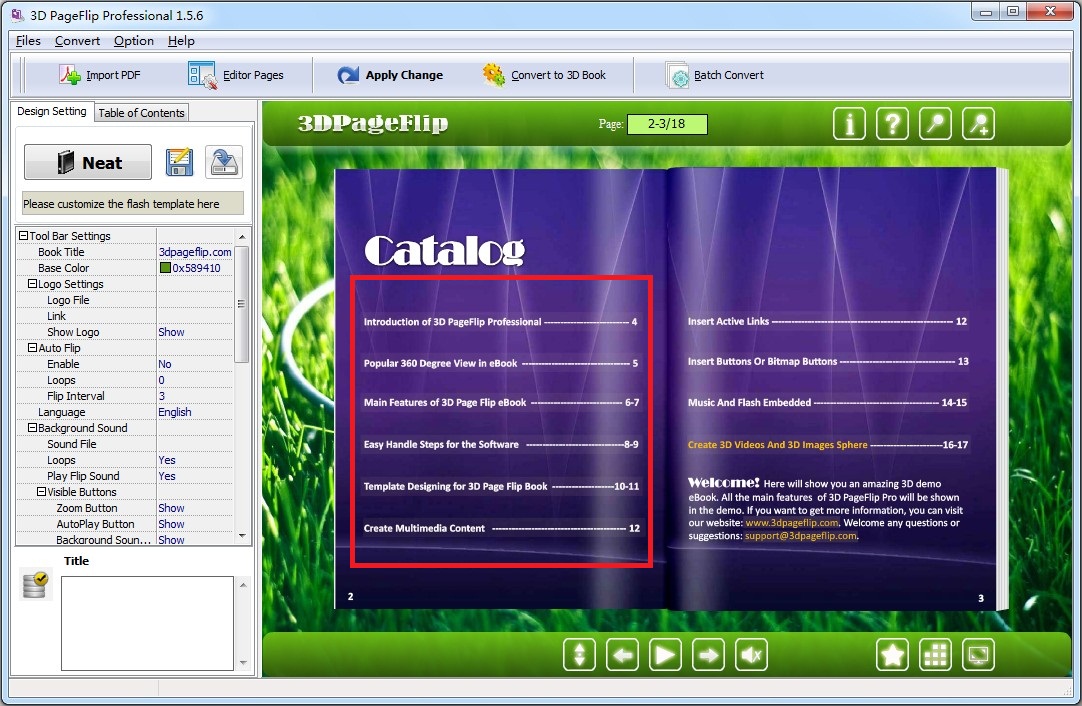The image size is (1082, 706).
Task: Switch the viewer to fullscreen
Action: point(978,654)
